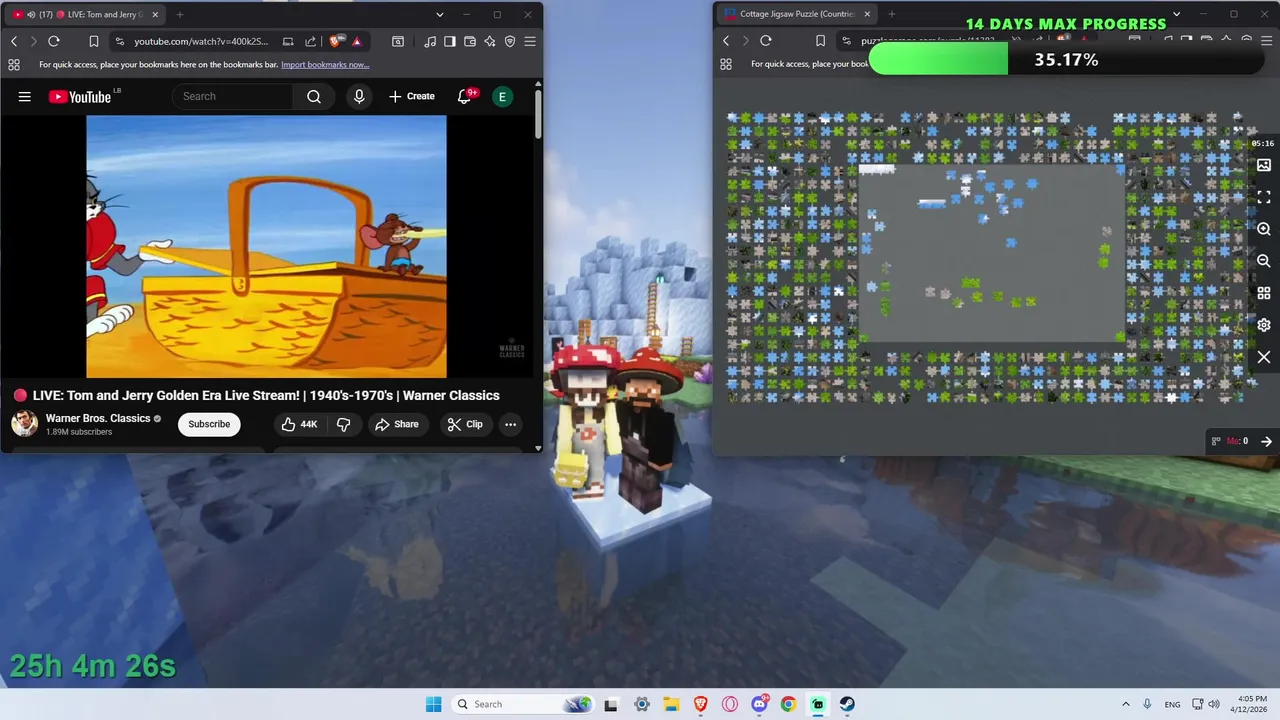The image size is (1280, 720).
Task: Open Warner Bros. Classics channel avatar
Action: 25,424
